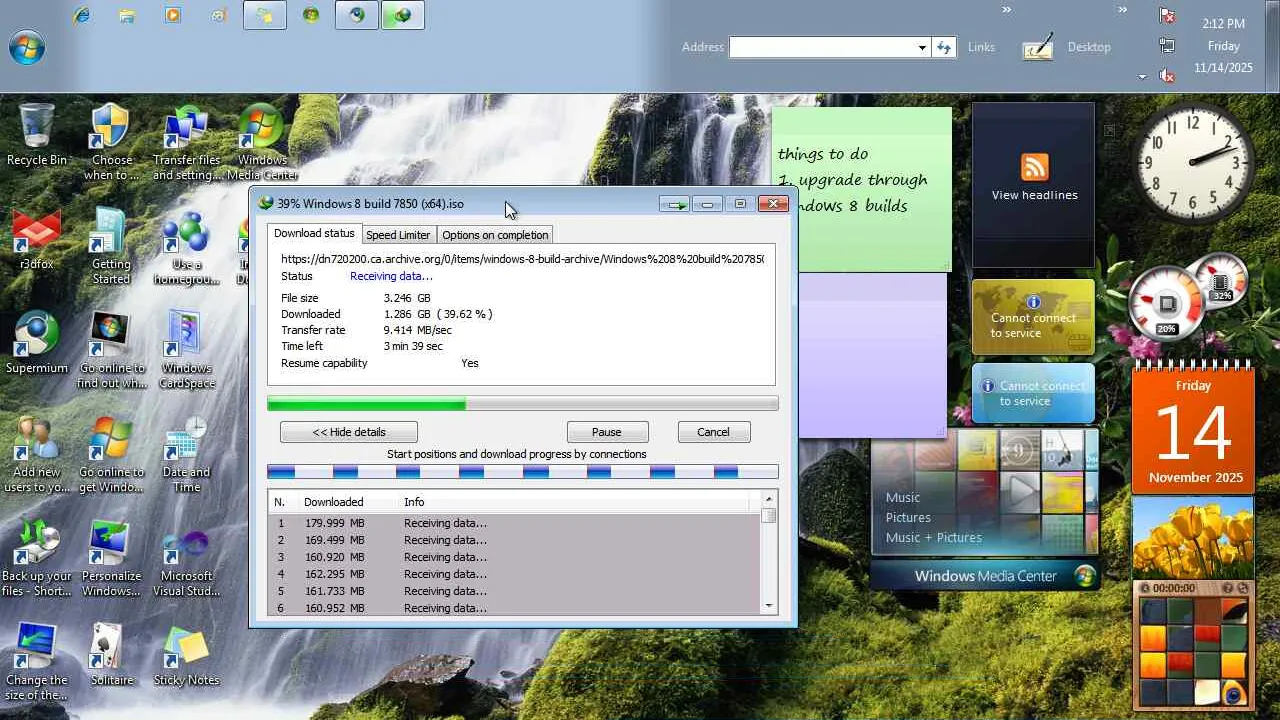Expand the Links toolbar chevron
Viewport: 1280px width, 720px height.
1007,10
